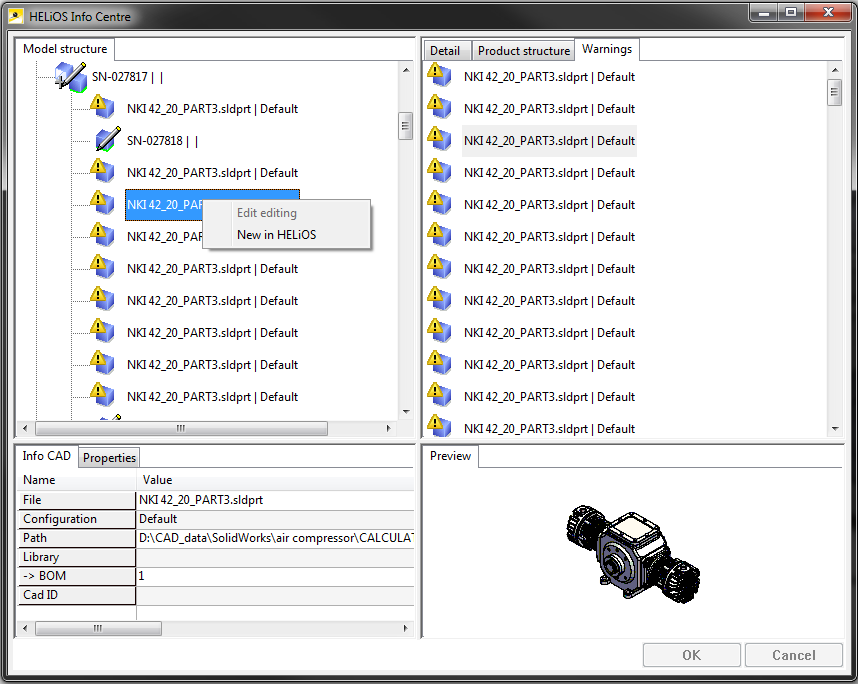
Task: Click the Preview tab
Action: [x=450, y=456]
